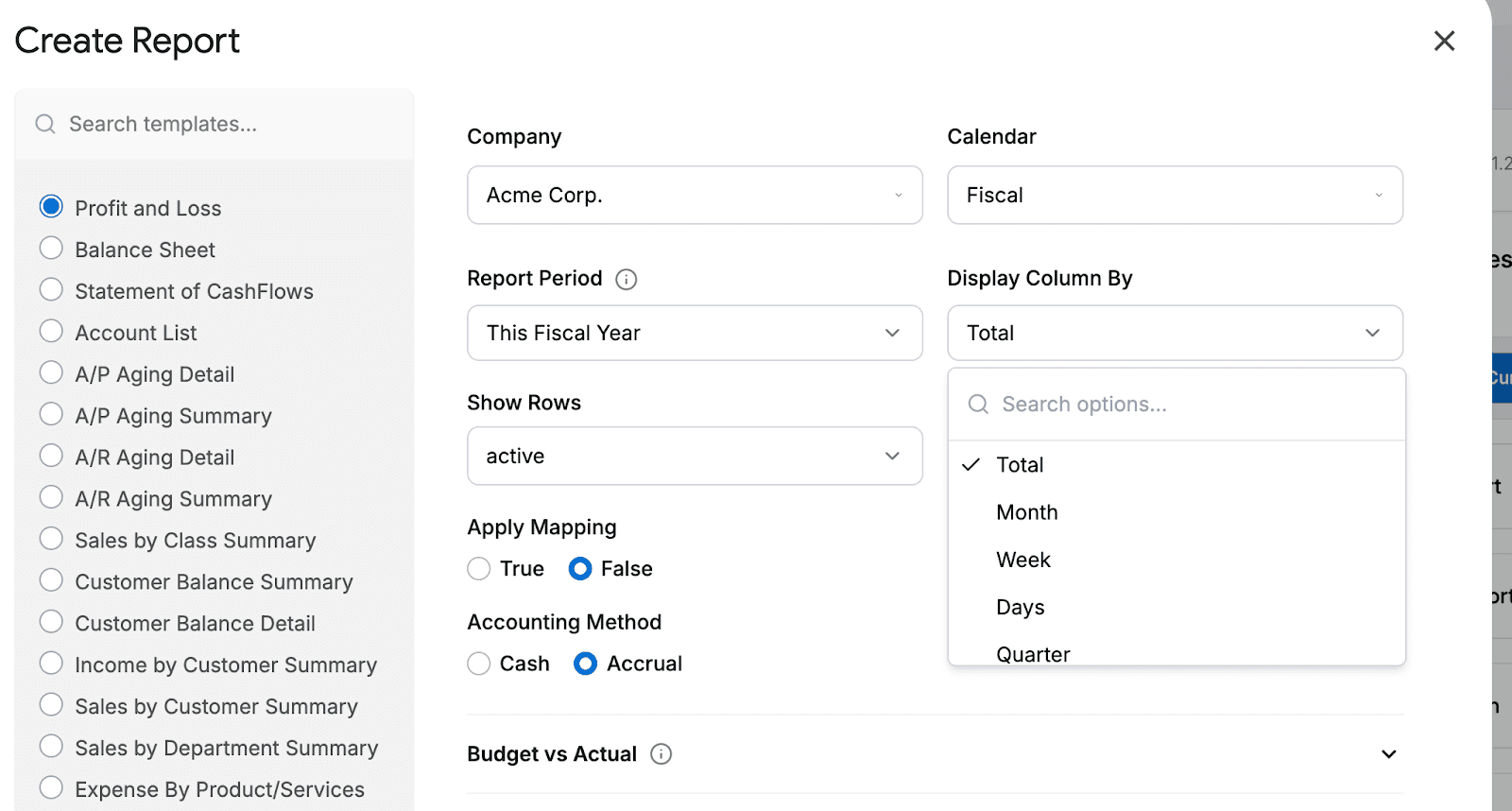Screen dimensions: 1512x811
Task: Open the Report Period dropdown
Action: click(695, 333)
